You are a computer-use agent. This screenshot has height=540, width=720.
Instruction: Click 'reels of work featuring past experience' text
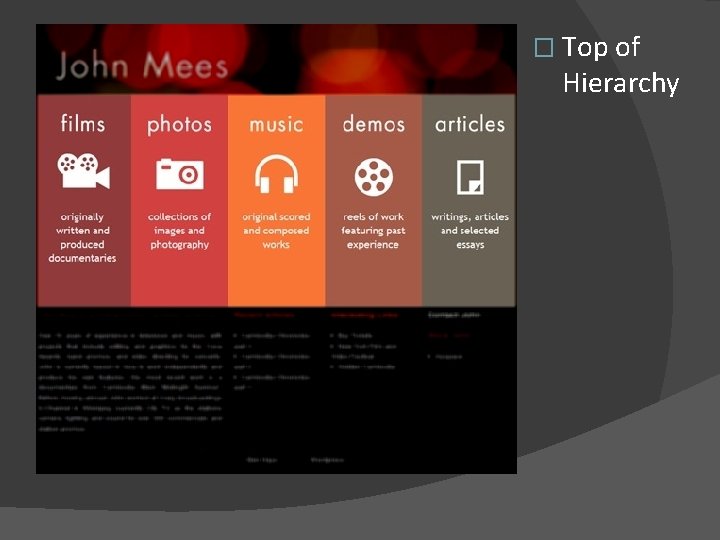coord(373,231)
